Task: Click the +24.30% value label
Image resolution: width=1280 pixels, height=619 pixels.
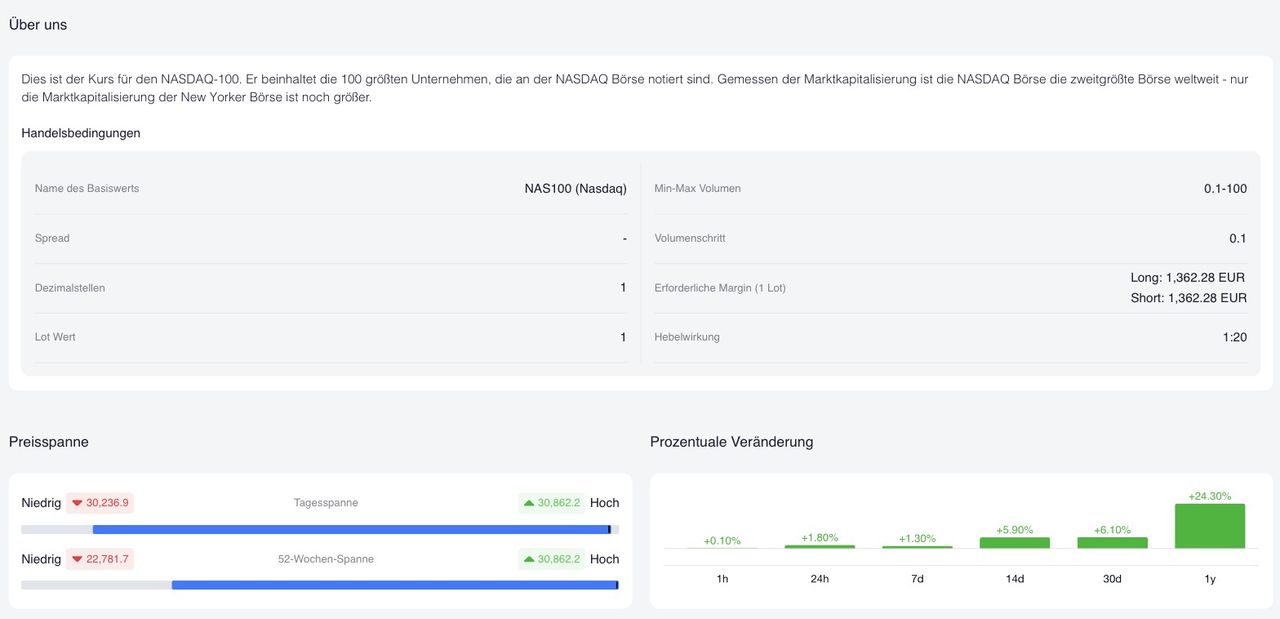Action: point(1210,496)
